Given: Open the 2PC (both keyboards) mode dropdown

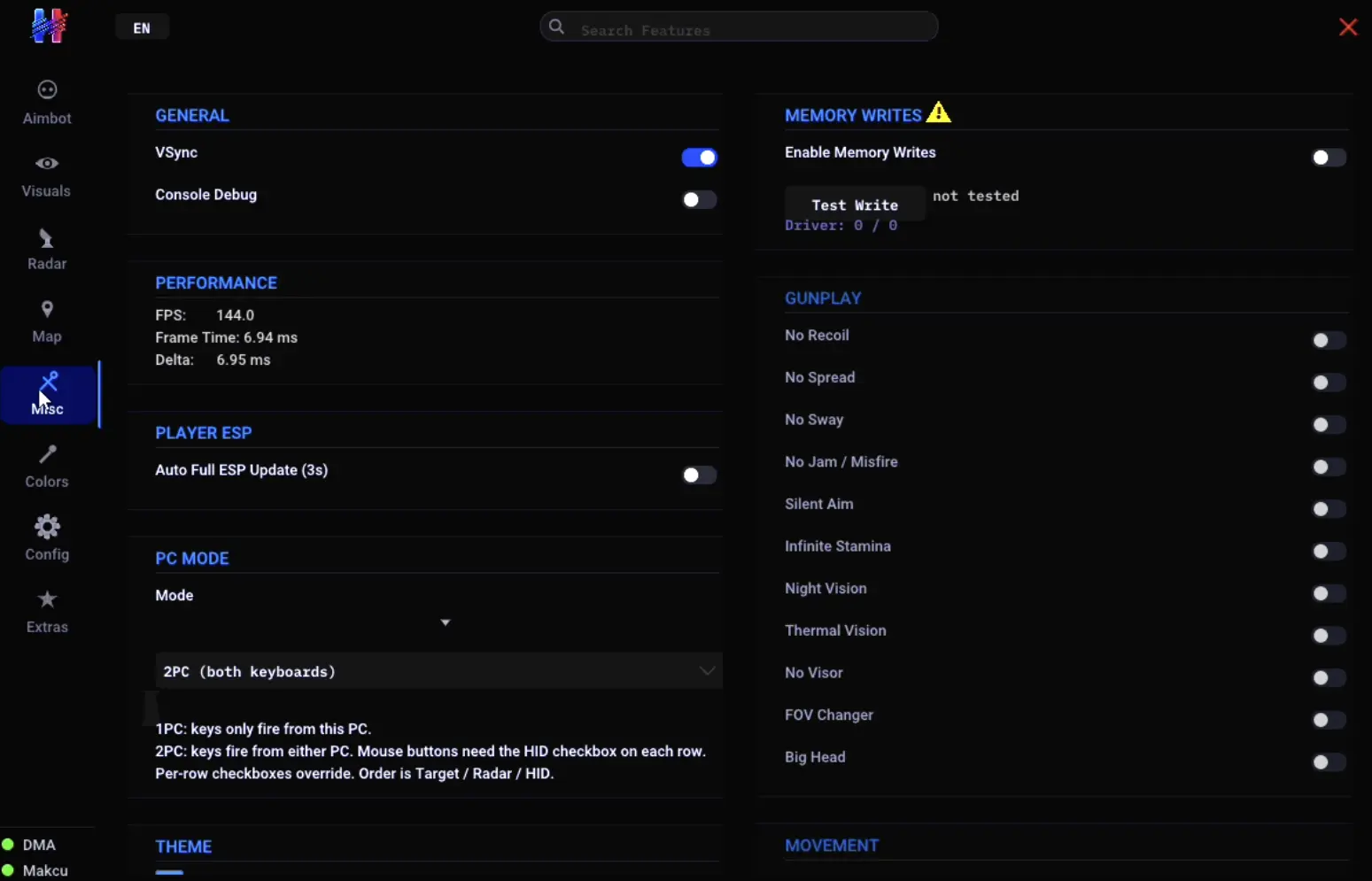Looking at the screenshot, I should [x=438, y=671].
